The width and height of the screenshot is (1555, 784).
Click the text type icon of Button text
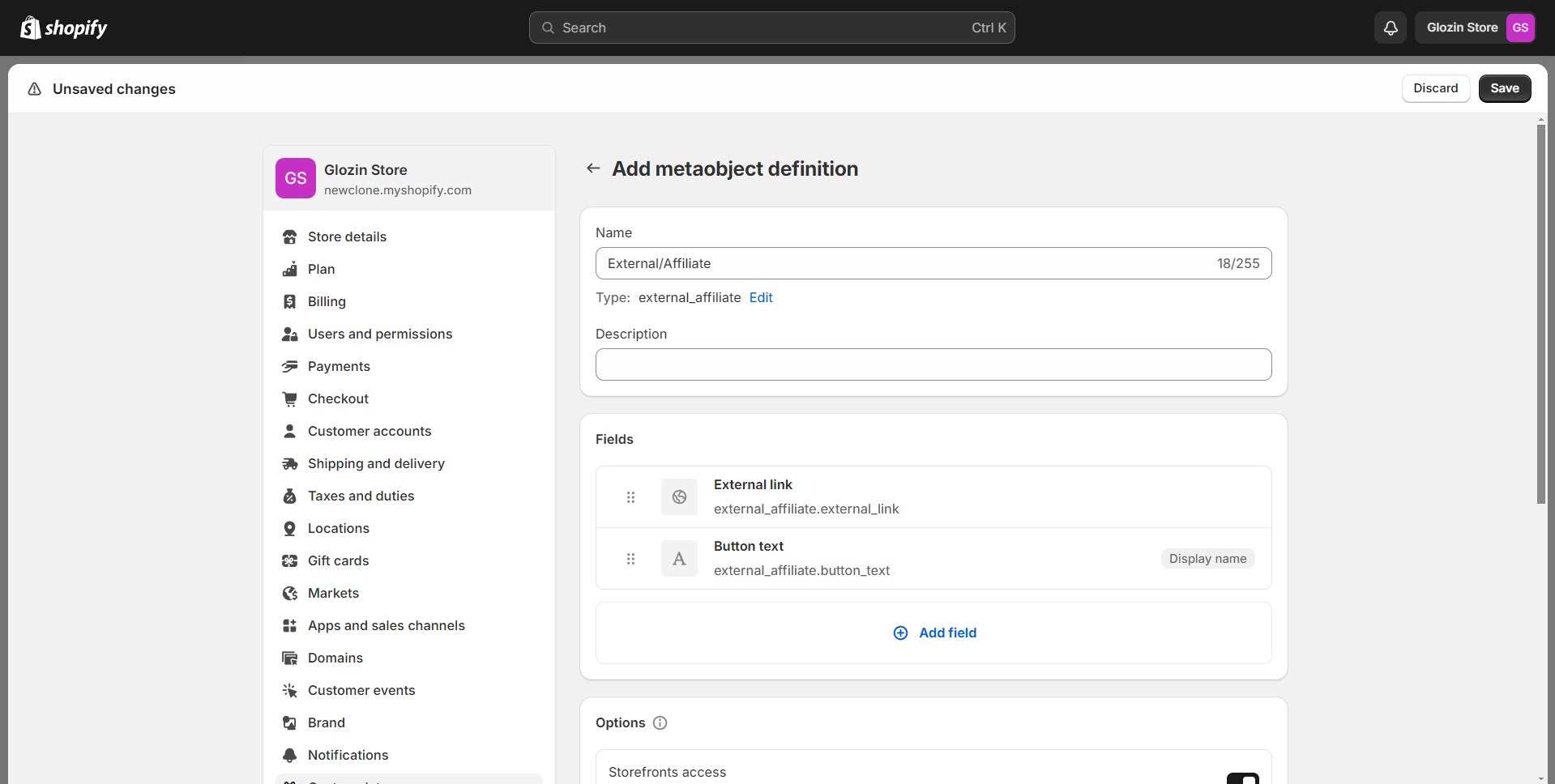tap(679, 559)
